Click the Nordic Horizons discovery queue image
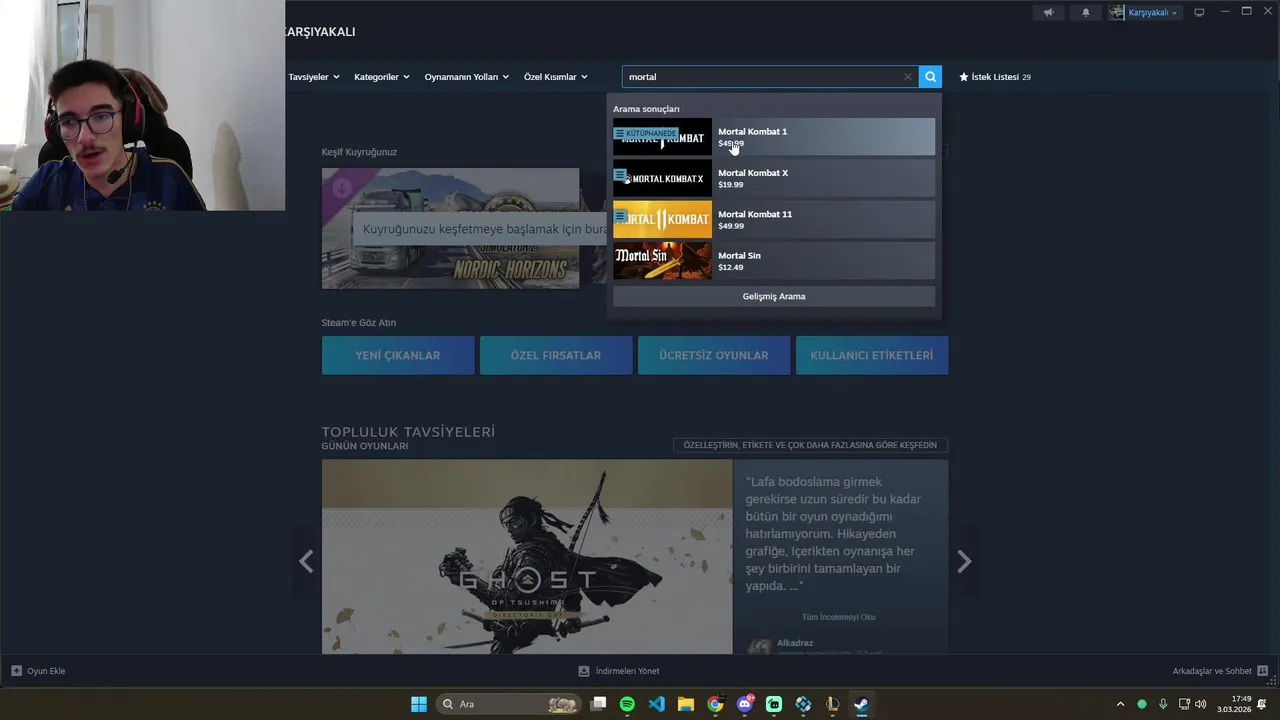 [450, 228]
